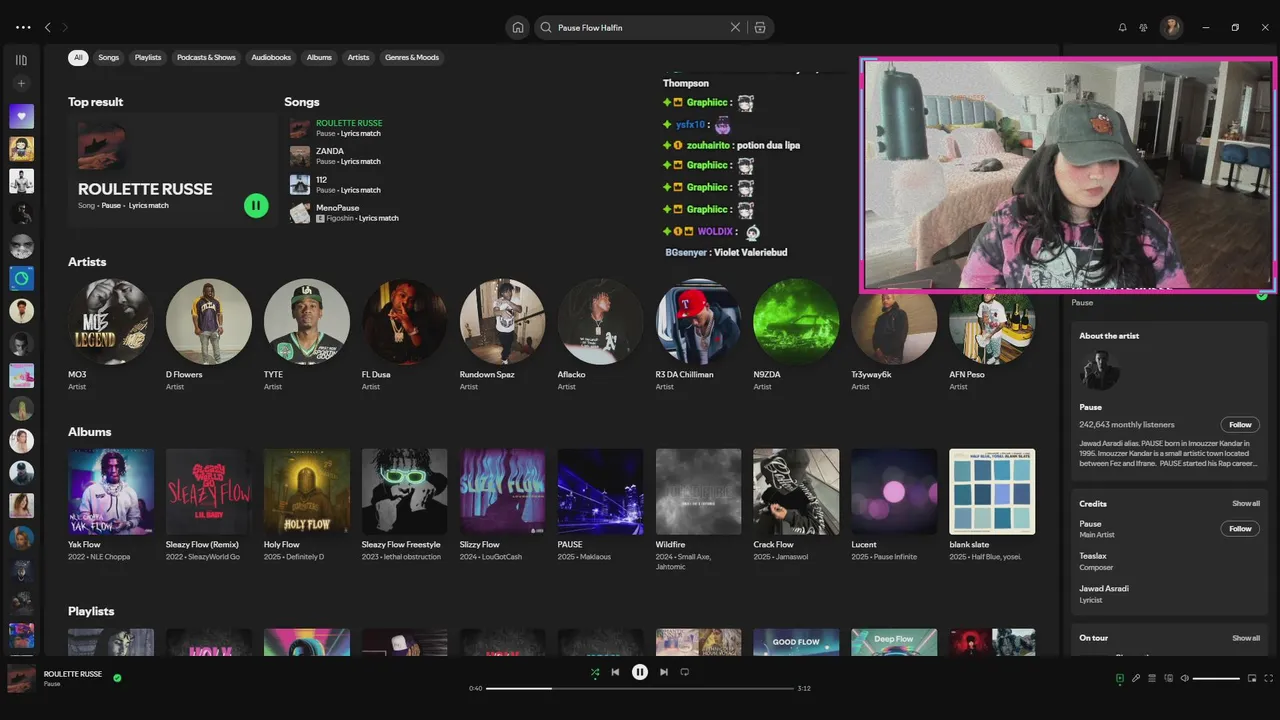
Task: Follow Pause in the Credits section
Action: point(1240,529)
